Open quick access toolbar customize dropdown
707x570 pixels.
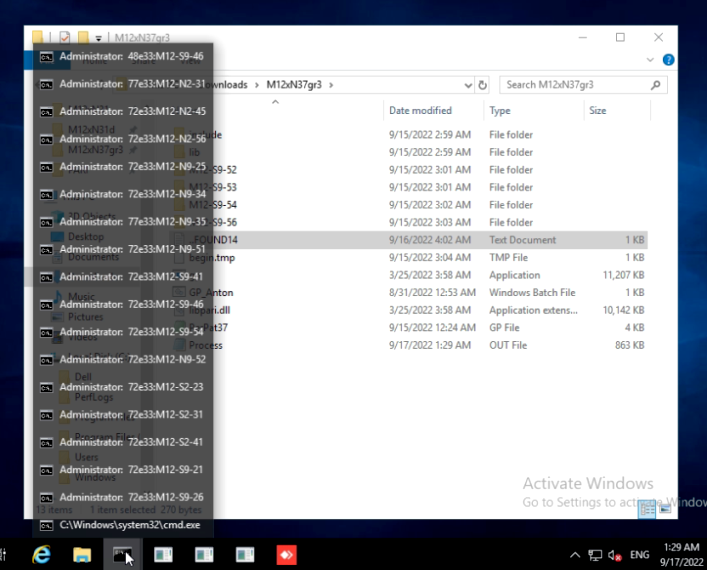(x=98, y=38)
